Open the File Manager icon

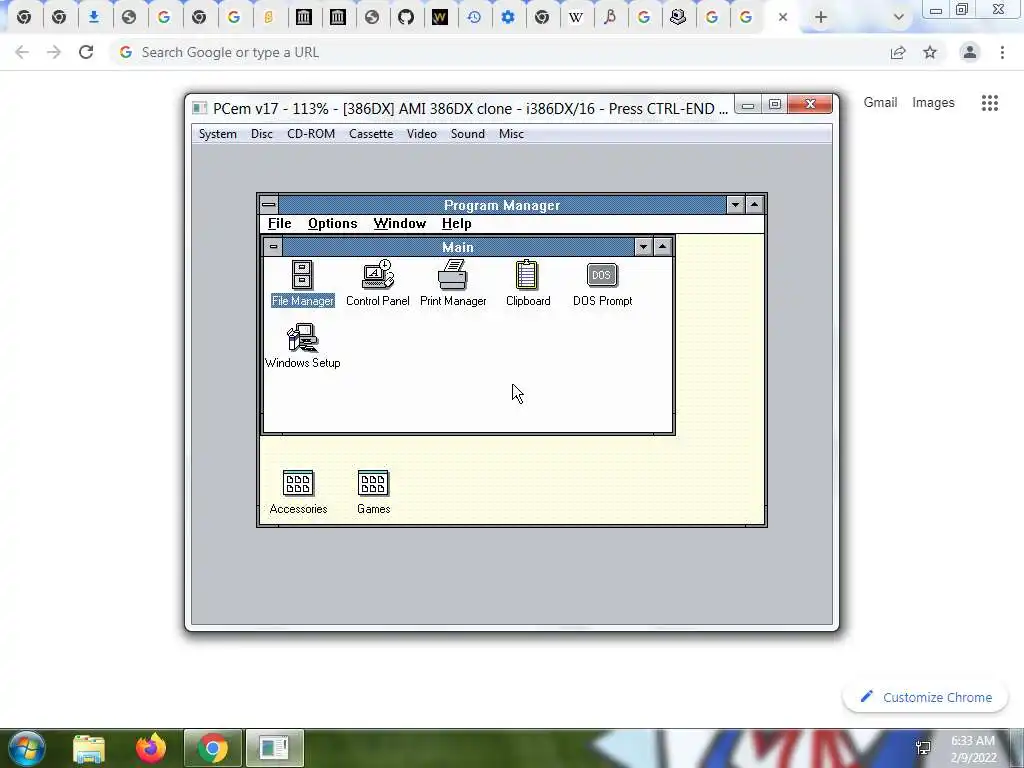click(302, 283)
